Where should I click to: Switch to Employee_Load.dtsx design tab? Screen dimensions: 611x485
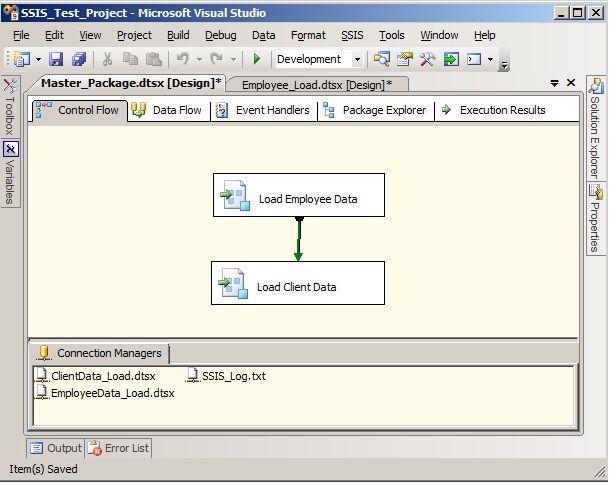[x=317, y=85]
